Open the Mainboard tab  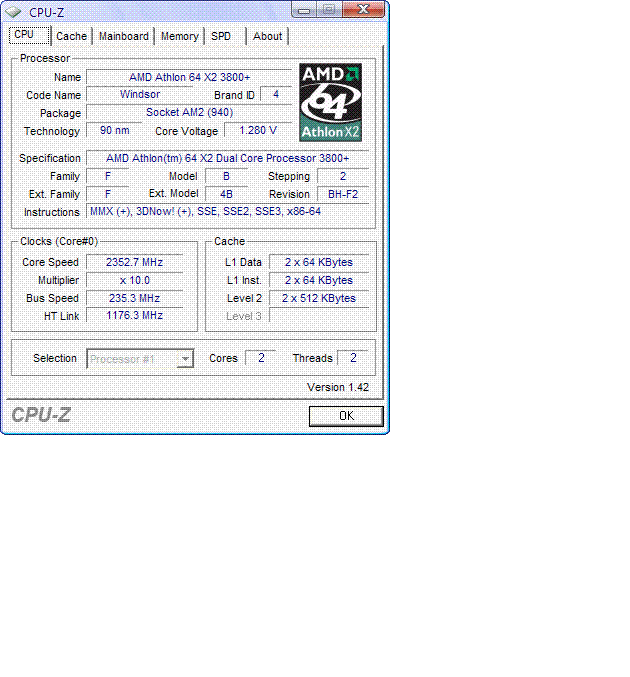pyautogui.click(x=124, y=36)
